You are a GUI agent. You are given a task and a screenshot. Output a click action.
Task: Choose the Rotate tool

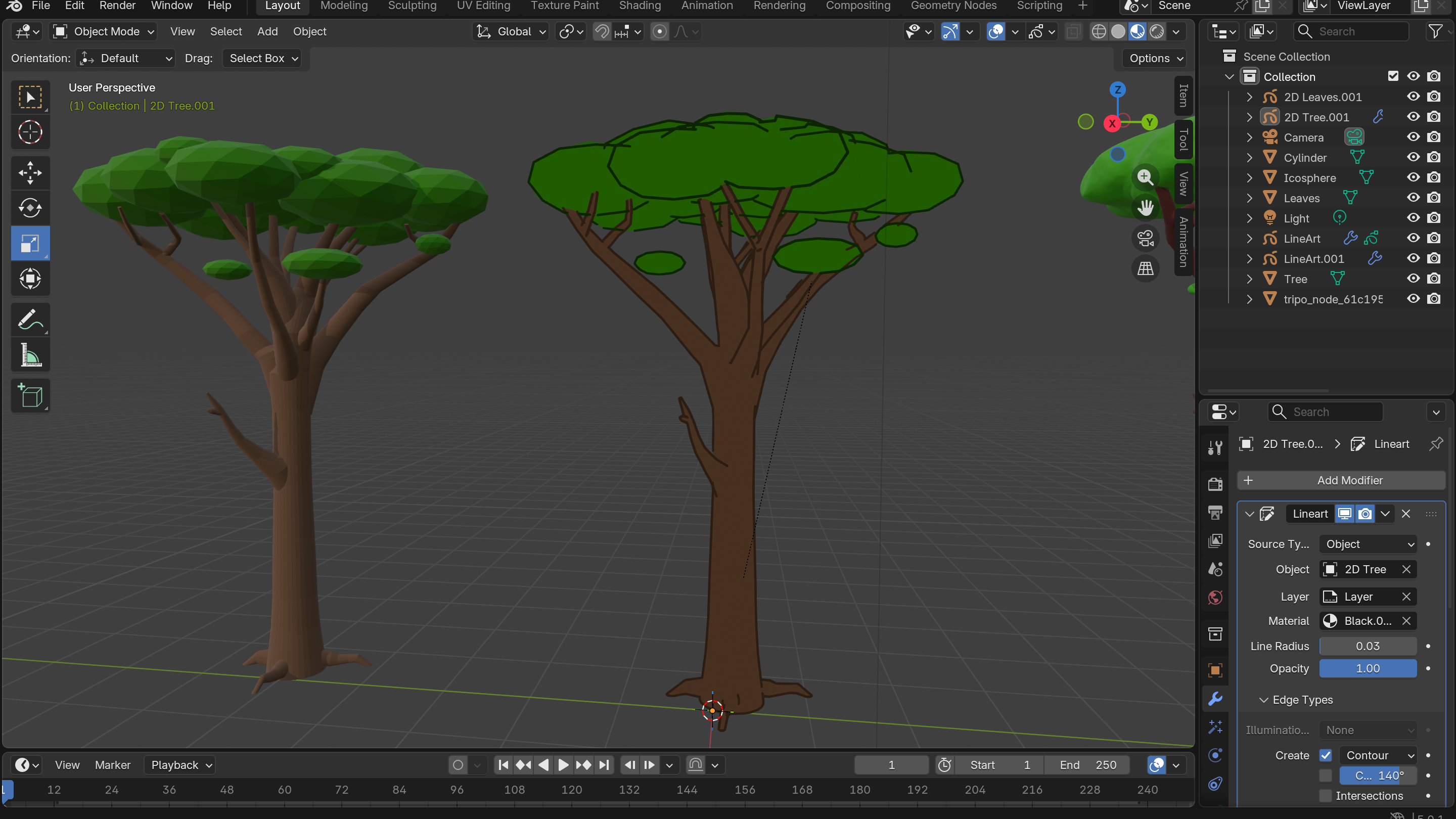(30, 208)
